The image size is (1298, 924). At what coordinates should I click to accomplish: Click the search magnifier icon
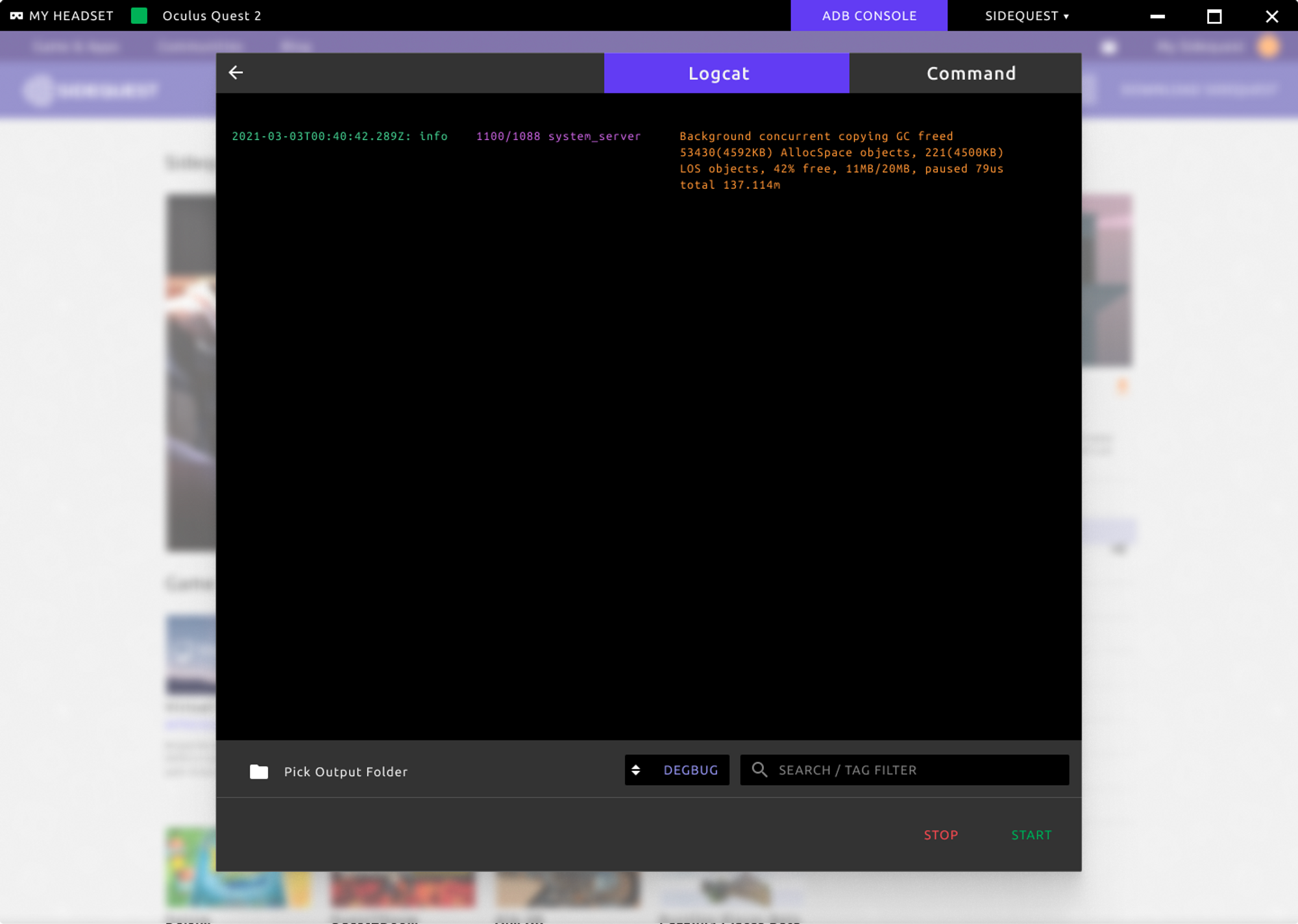coord(759,770)
